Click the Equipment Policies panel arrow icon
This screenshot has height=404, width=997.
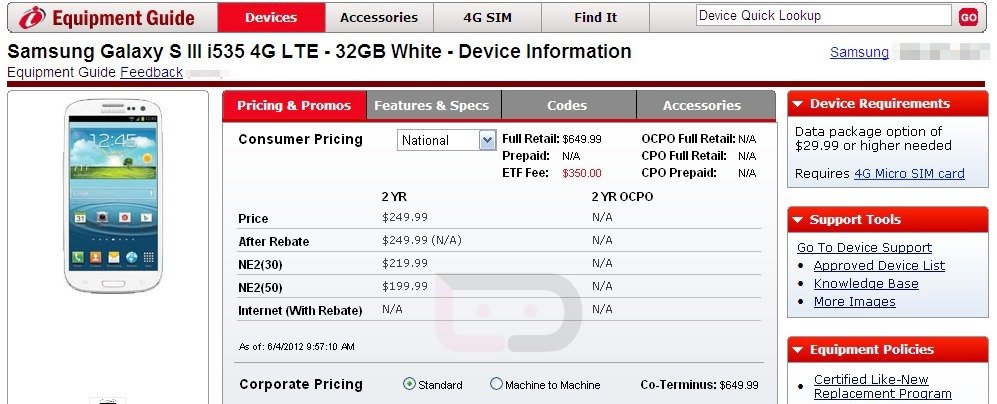coord(798,350)
